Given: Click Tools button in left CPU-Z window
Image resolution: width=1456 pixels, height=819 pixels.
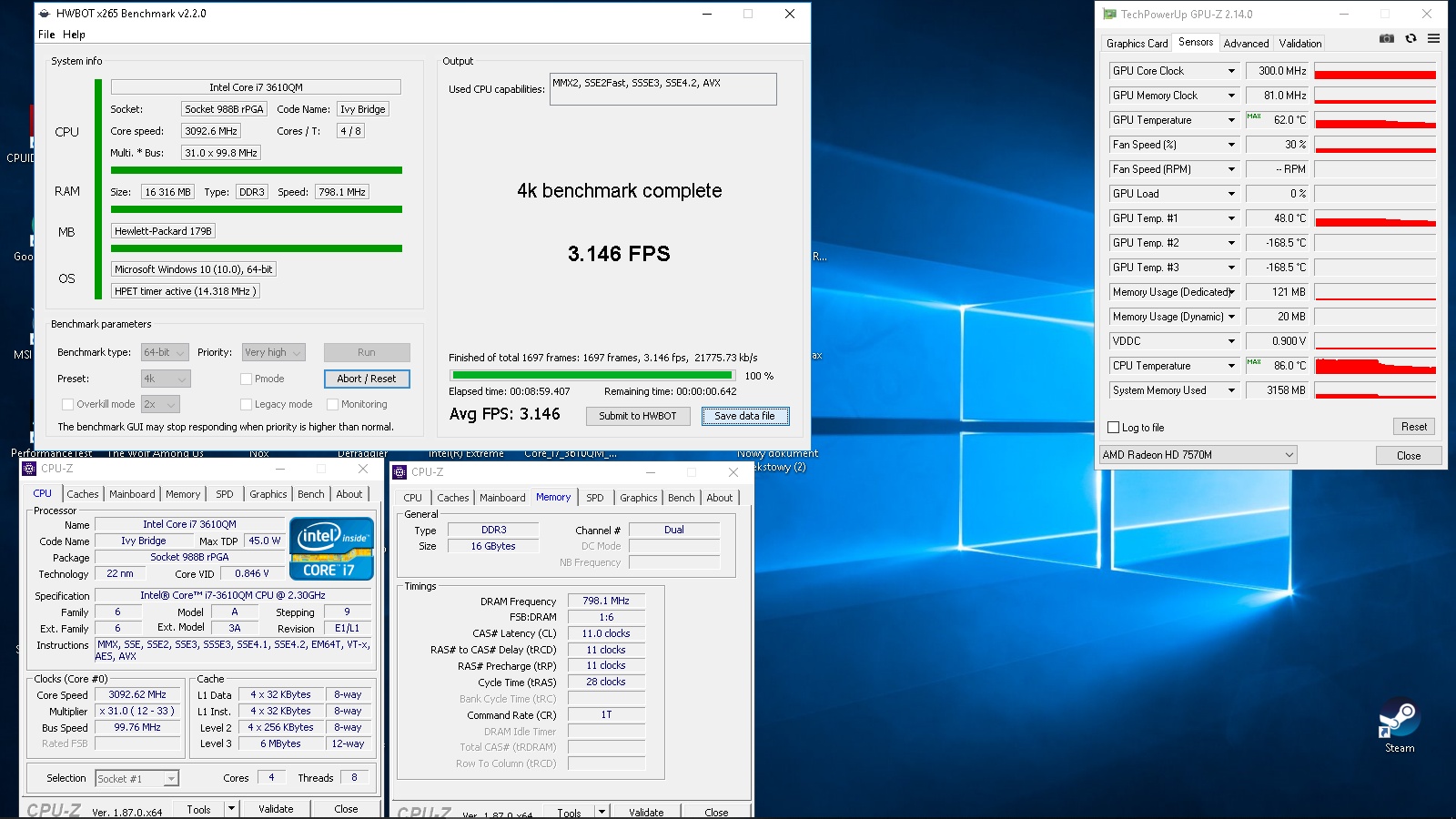Looking at the screenshot, I should click(198, 809).
